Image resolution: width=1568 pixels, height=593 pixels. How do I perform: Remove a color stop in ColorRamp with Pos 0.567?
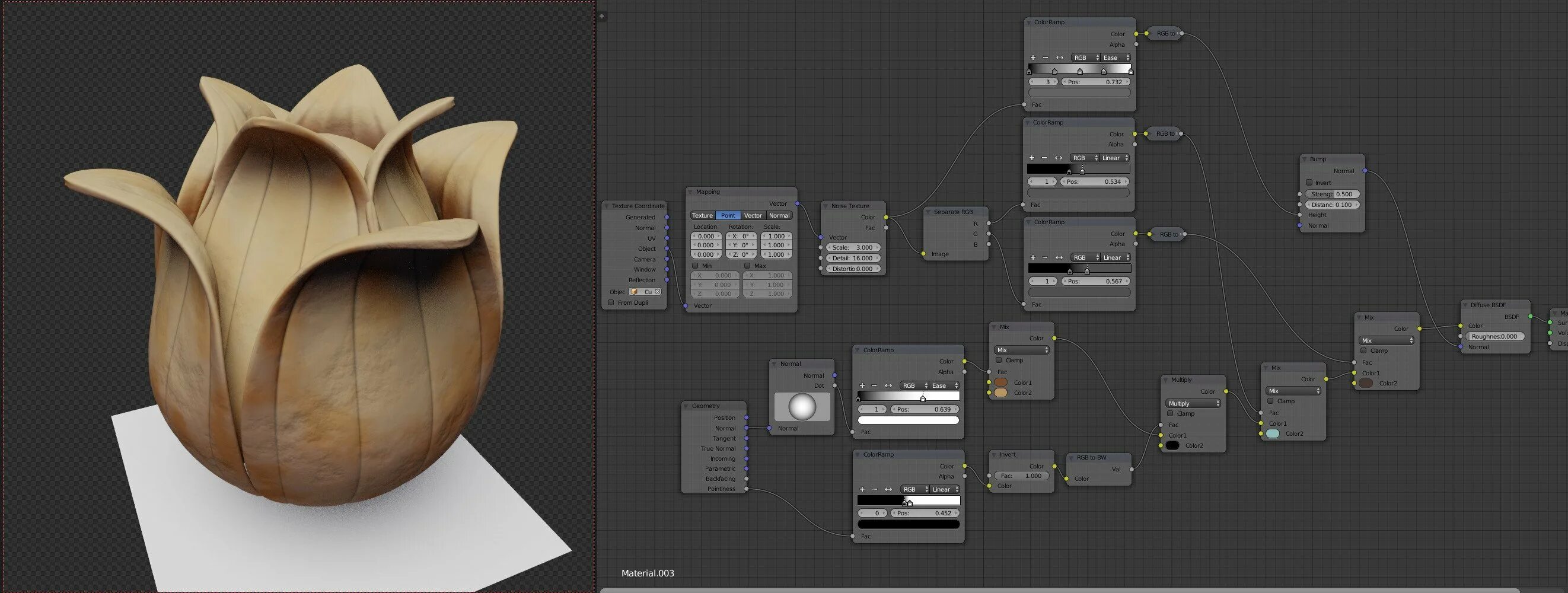click(1045, 257)
